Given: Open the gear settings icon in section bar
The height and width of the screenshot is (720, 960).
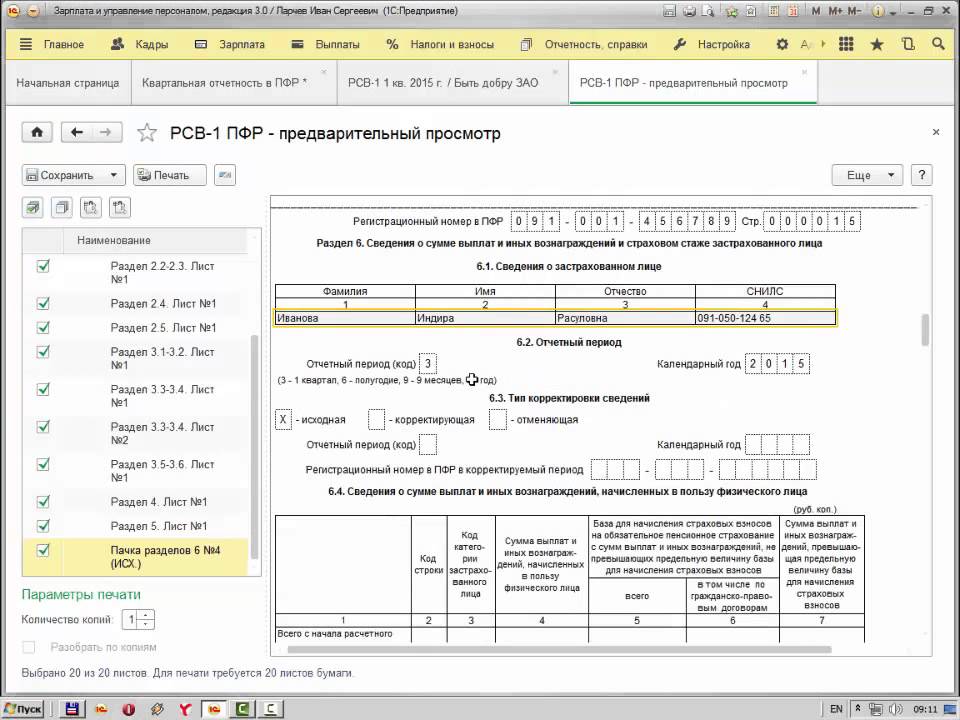Looking at the screenshot, I should tap(782, 44).
